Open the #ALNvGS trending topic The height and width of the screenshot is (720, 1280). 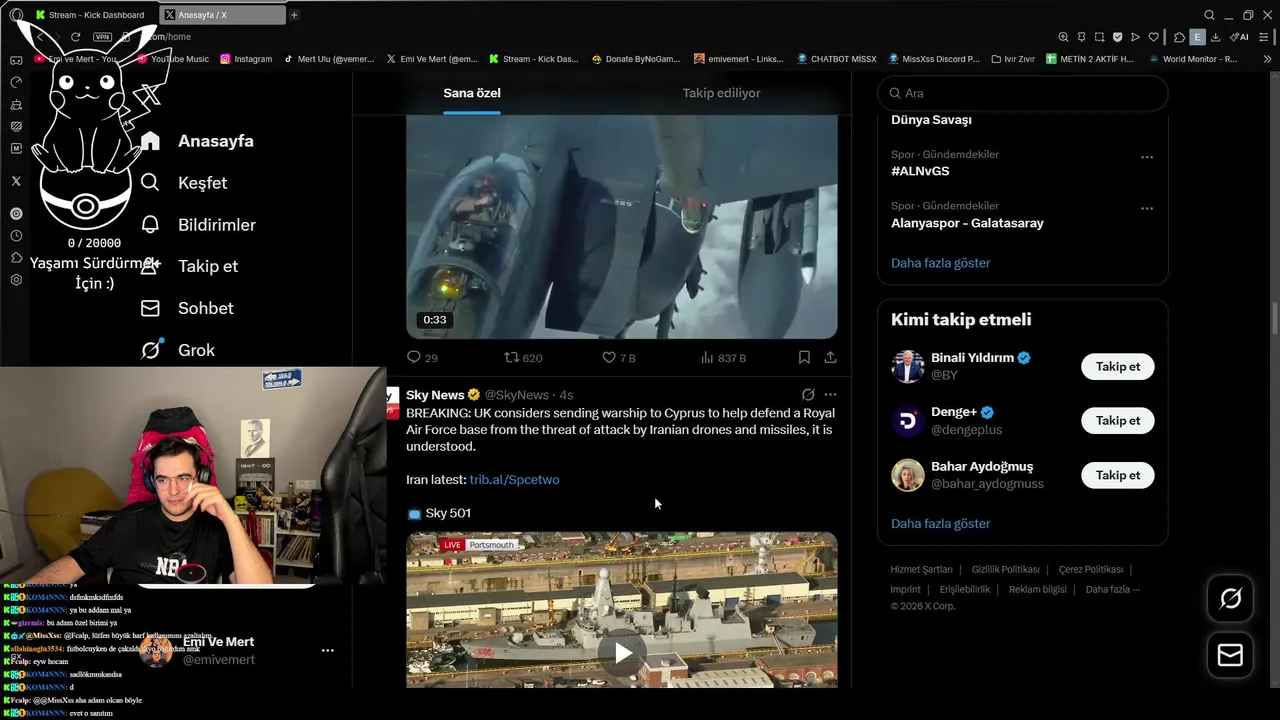point(920,171)
